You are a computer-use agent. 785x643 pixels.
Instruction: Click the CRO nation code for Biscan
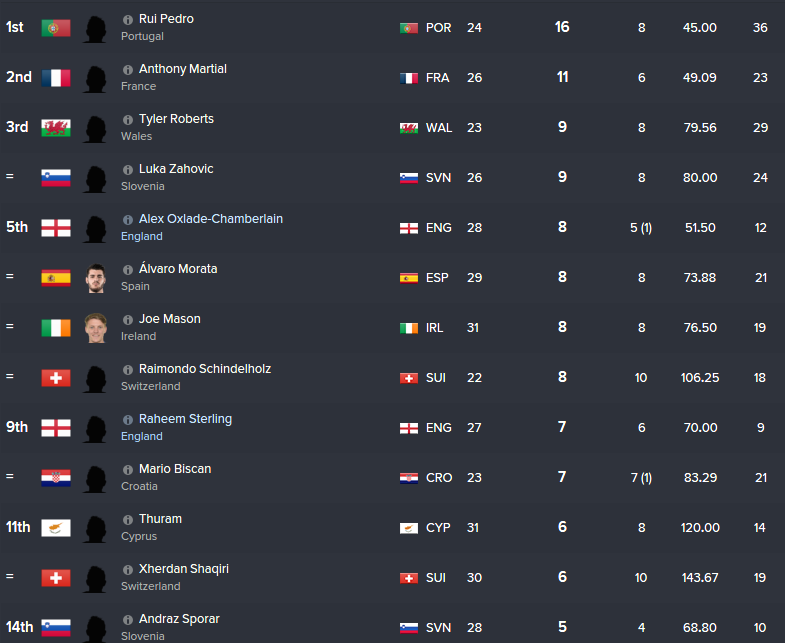439,478
